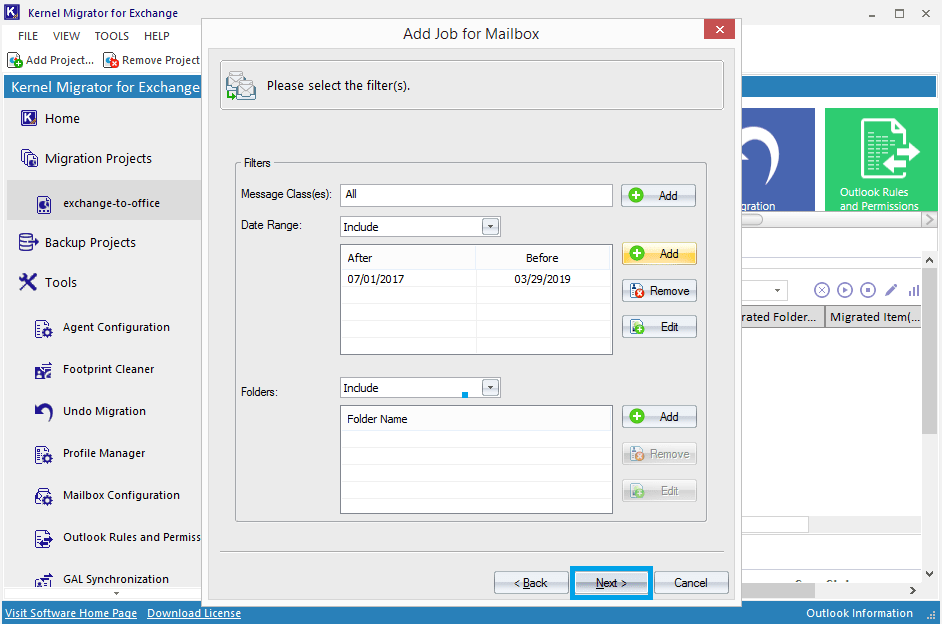Click the Migration Projects icon

tap(29, 158)
